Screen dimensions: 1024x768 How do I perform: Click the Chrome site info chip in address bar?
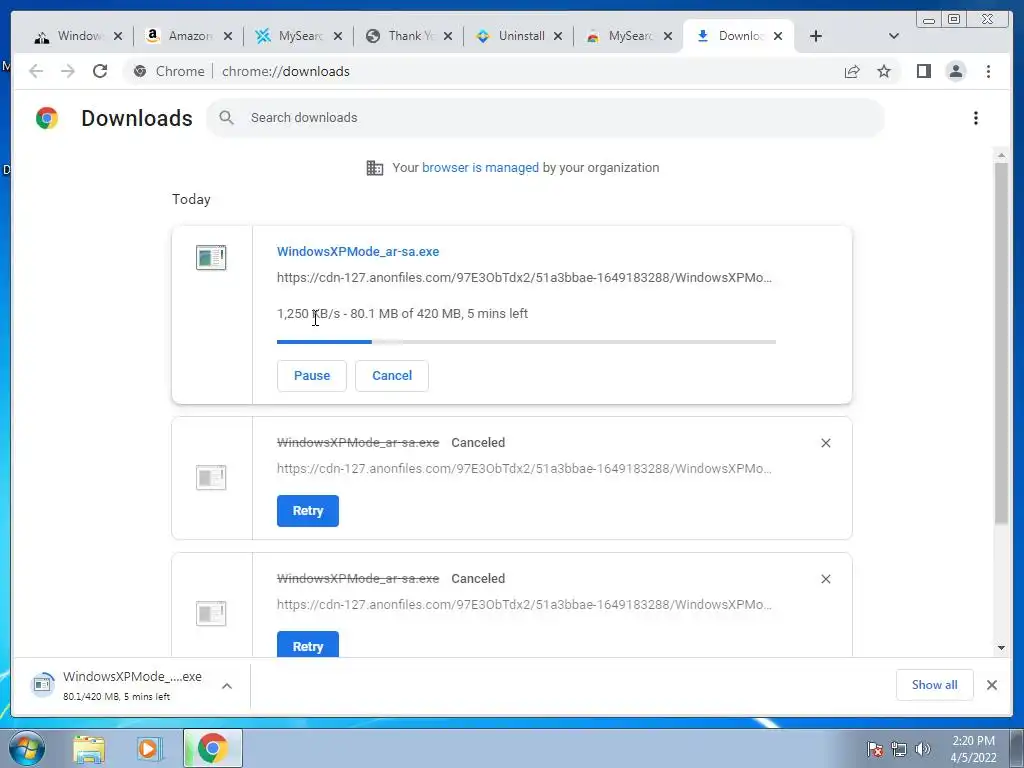169,71
